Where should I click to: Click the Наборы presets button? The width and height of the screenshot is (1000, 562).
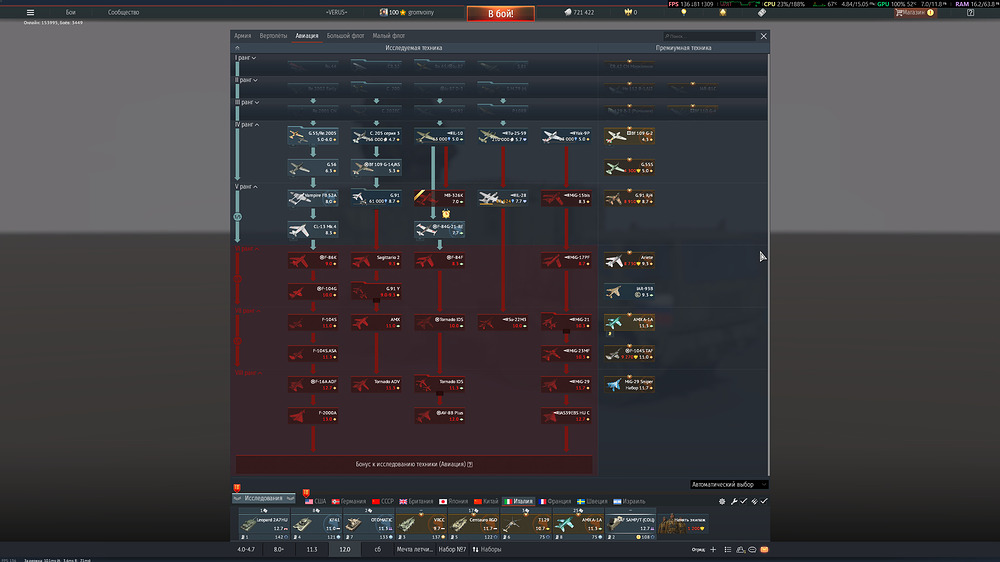pos(487,549)
